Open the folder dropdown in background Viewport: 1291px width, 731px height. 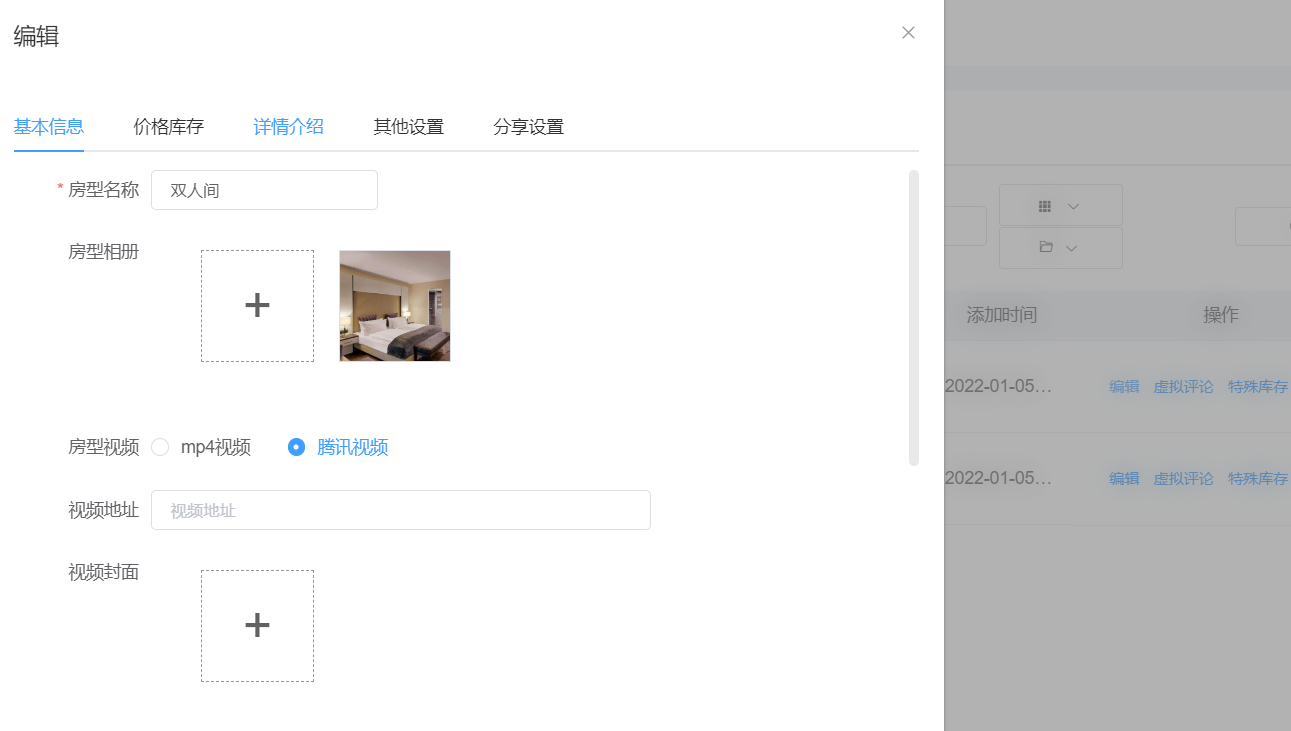(1061, 247)
